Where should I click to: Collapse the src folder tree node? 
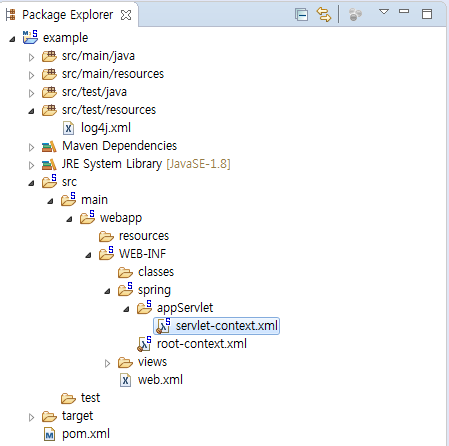tap(31, 183)
